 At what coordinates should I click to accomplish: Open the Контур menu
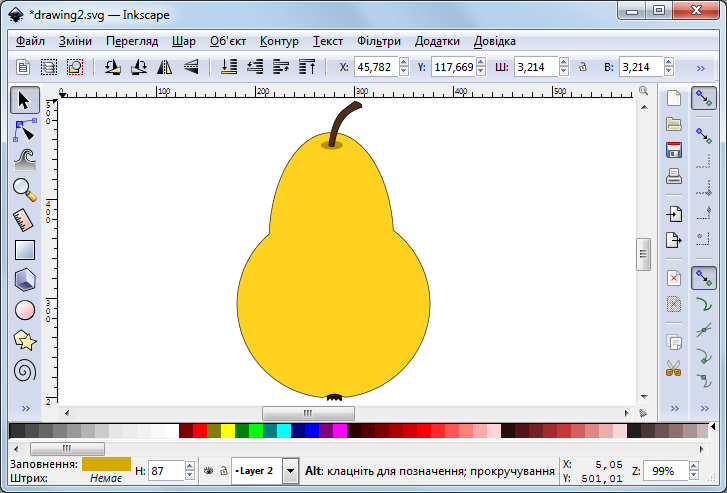point(279,41)
